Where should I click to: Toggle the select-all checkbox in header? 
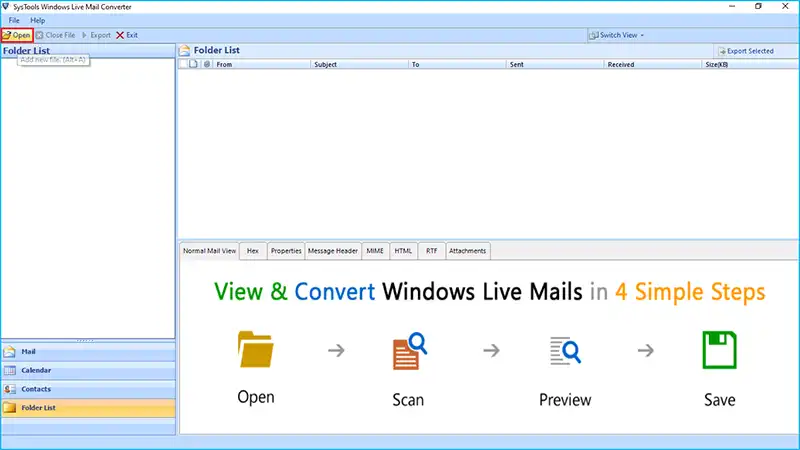(x=183, y=64)
